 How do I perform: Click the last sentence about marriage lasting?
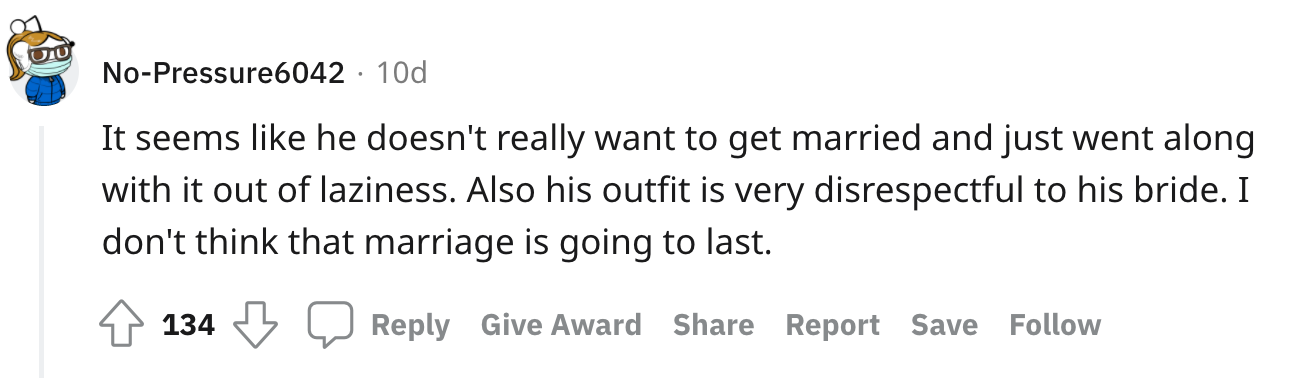pyautogui.click(x=437, y=243)
